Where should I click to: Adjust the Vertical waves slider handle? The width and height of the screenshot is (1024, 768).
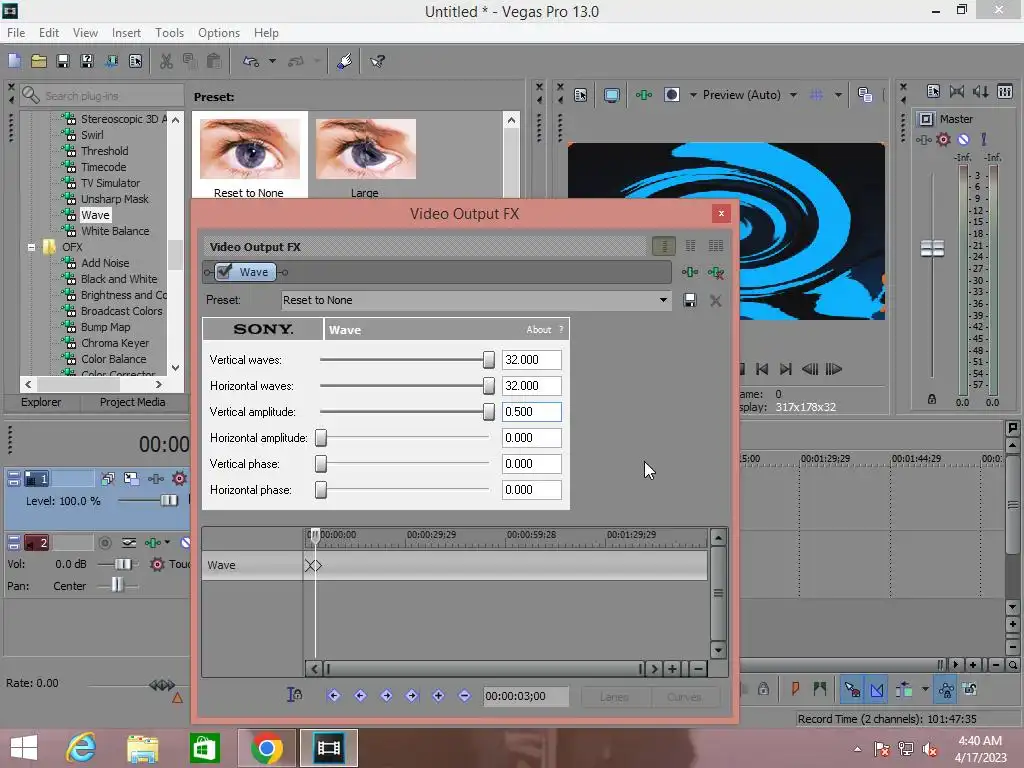[x=488, y=359]
